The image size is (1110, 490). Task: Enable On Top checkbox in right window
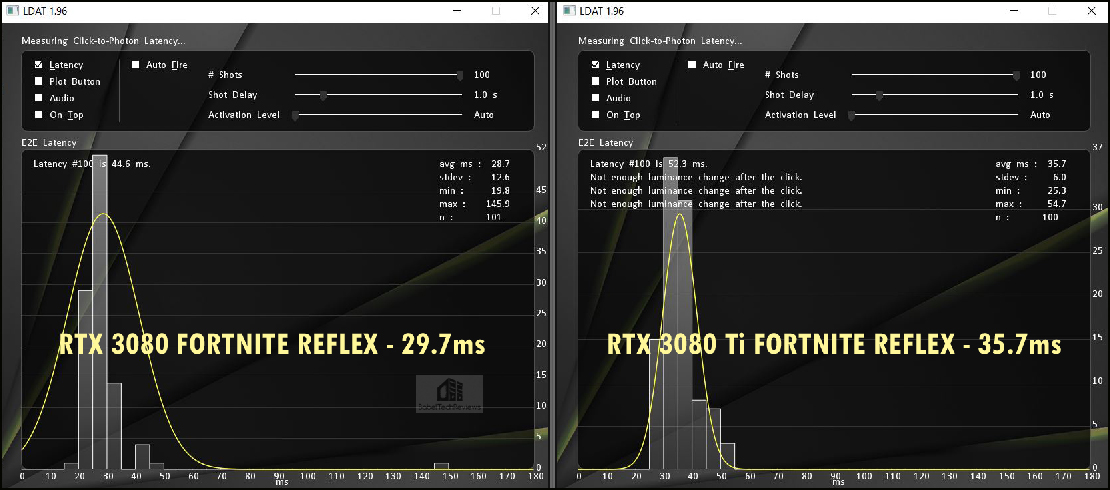(x=595, y=115)
